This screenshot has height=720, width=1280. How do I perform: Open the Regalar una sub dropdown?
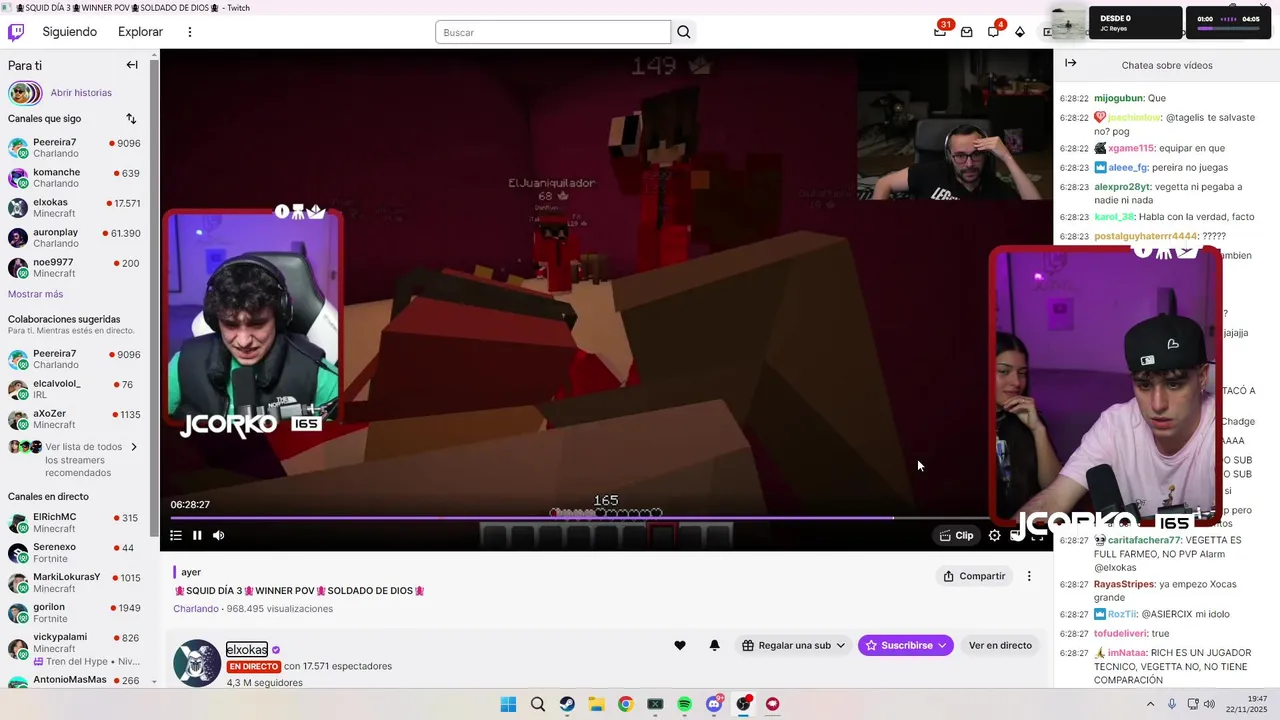click(793, 646)
